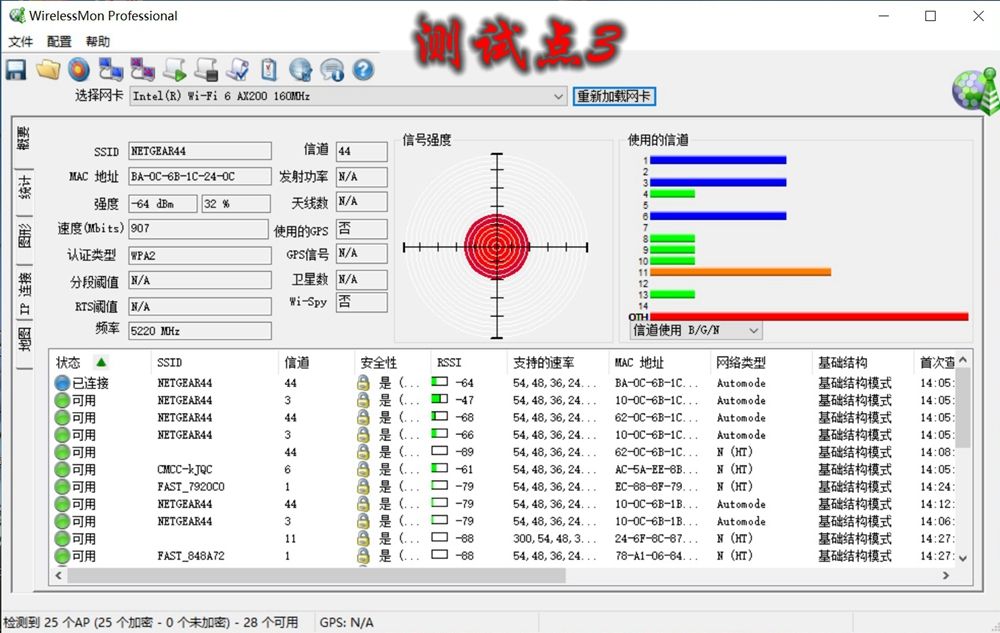
Task: Click the blue channel 1 usage bar
Action: pyautogui.click(x=718, y=160)
